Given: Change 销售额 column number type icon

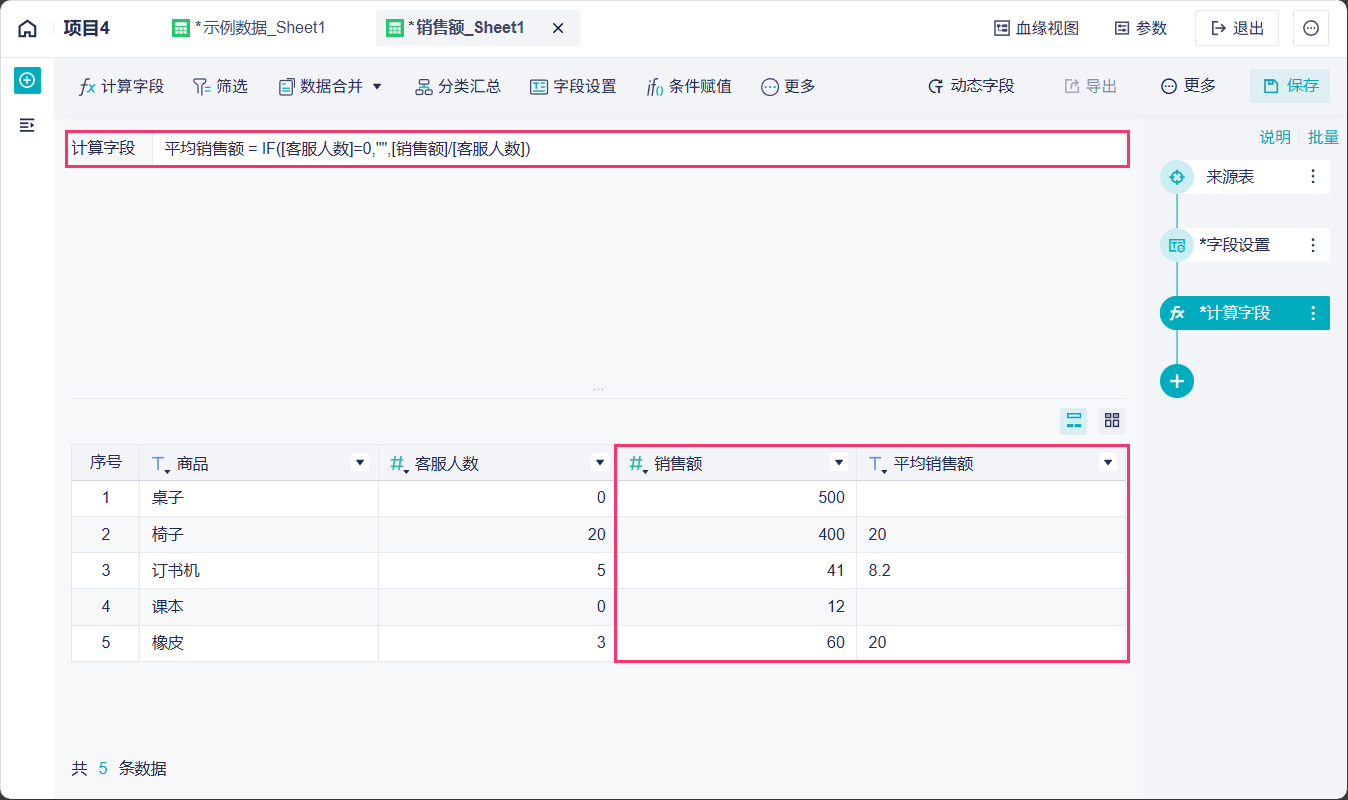Looking at the screenshot, I should [x=638, y=464].
